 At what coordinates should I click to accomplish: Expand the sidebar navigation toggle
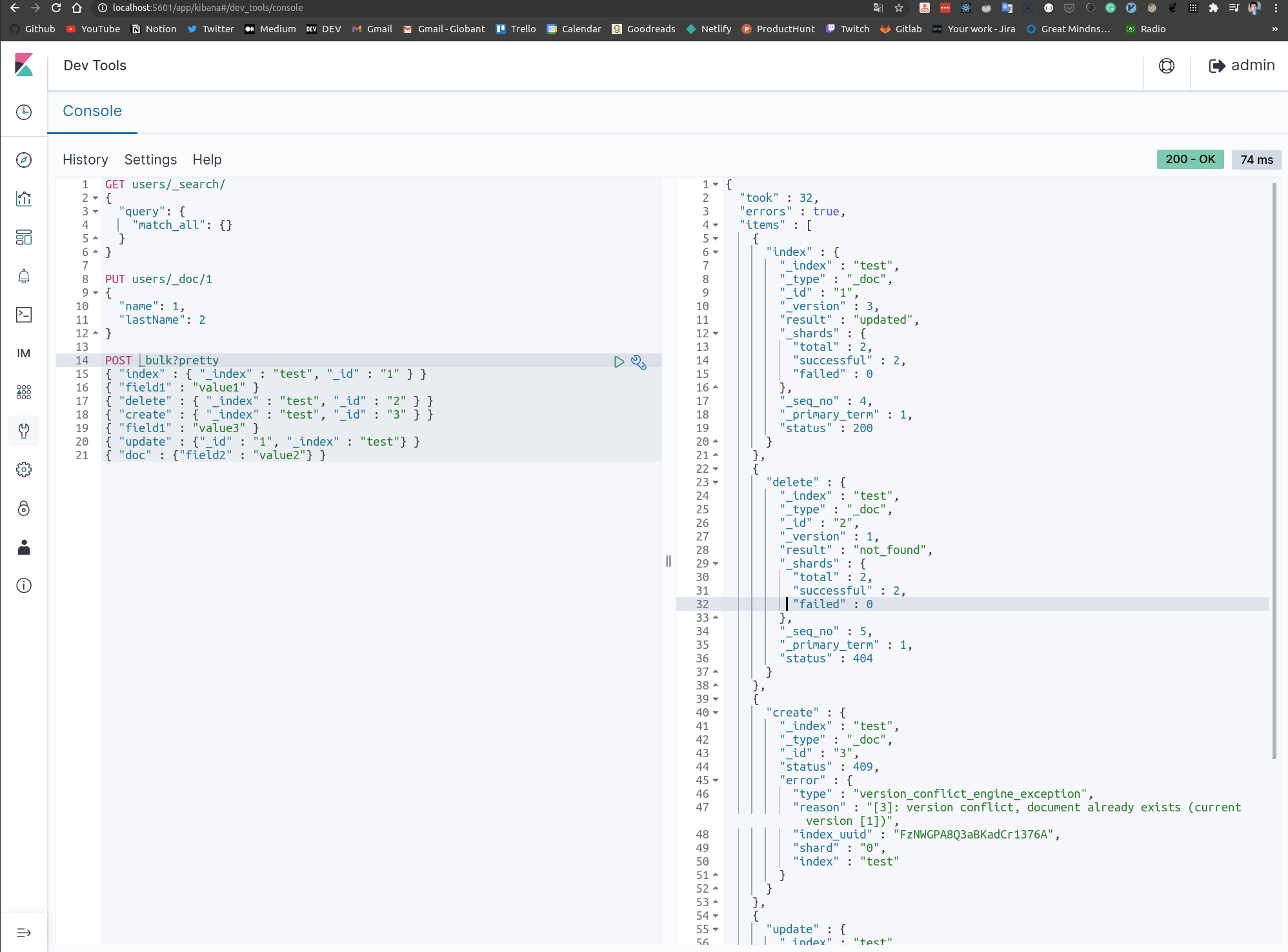coord(24,933)
